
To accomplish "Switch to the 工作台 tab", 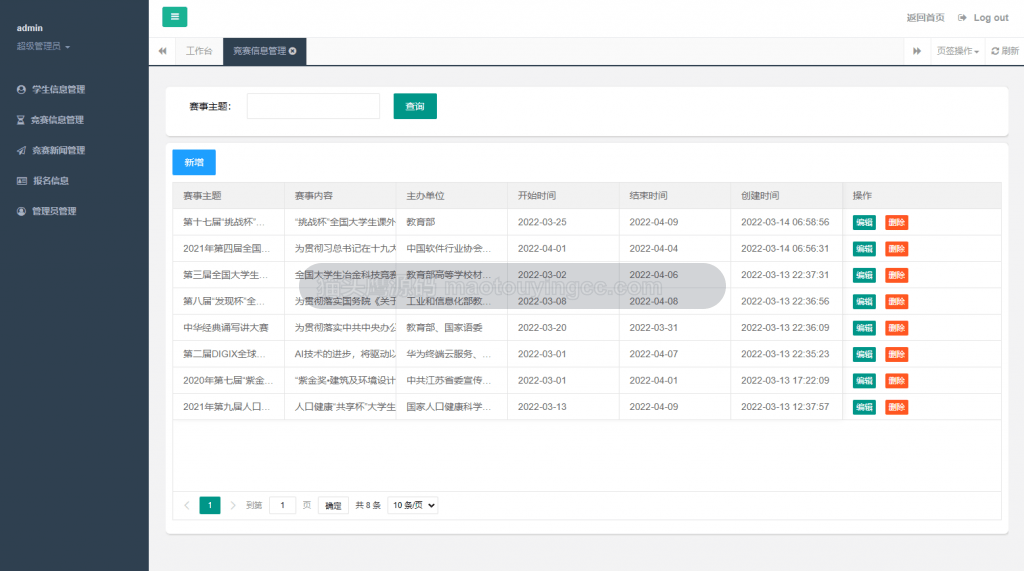I will (199, 51).
